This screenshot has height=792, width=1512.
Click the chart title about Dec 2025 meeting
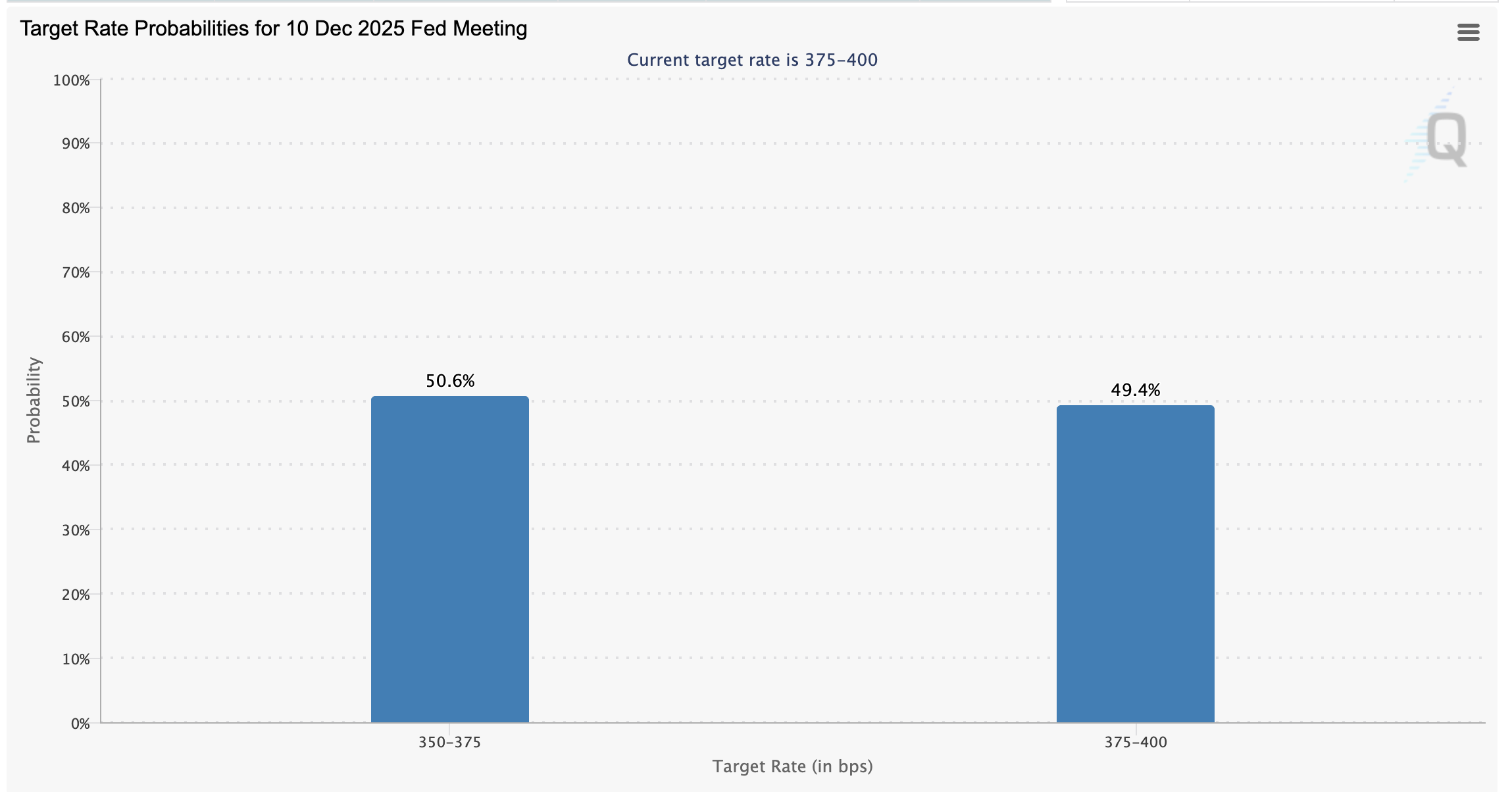coord(273,28)
